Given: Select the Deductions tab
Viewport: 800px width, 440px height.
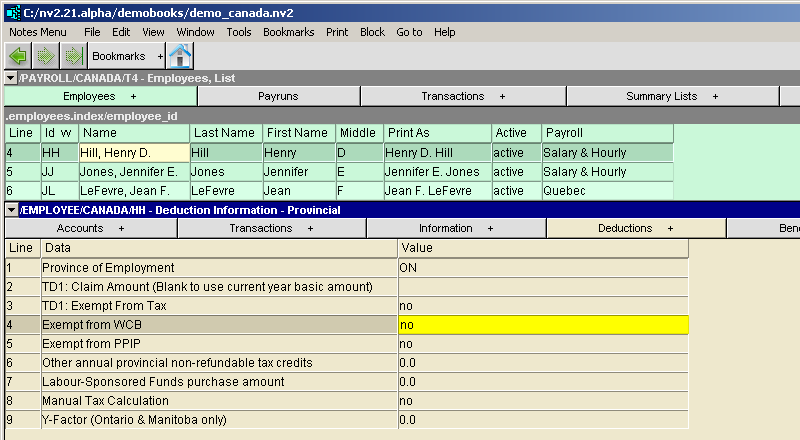Looking at the screenshot, I should click(x=635, y=228).
